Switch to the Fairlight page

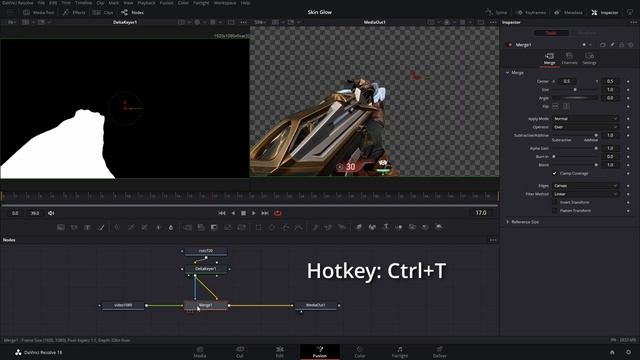point(400,352)
